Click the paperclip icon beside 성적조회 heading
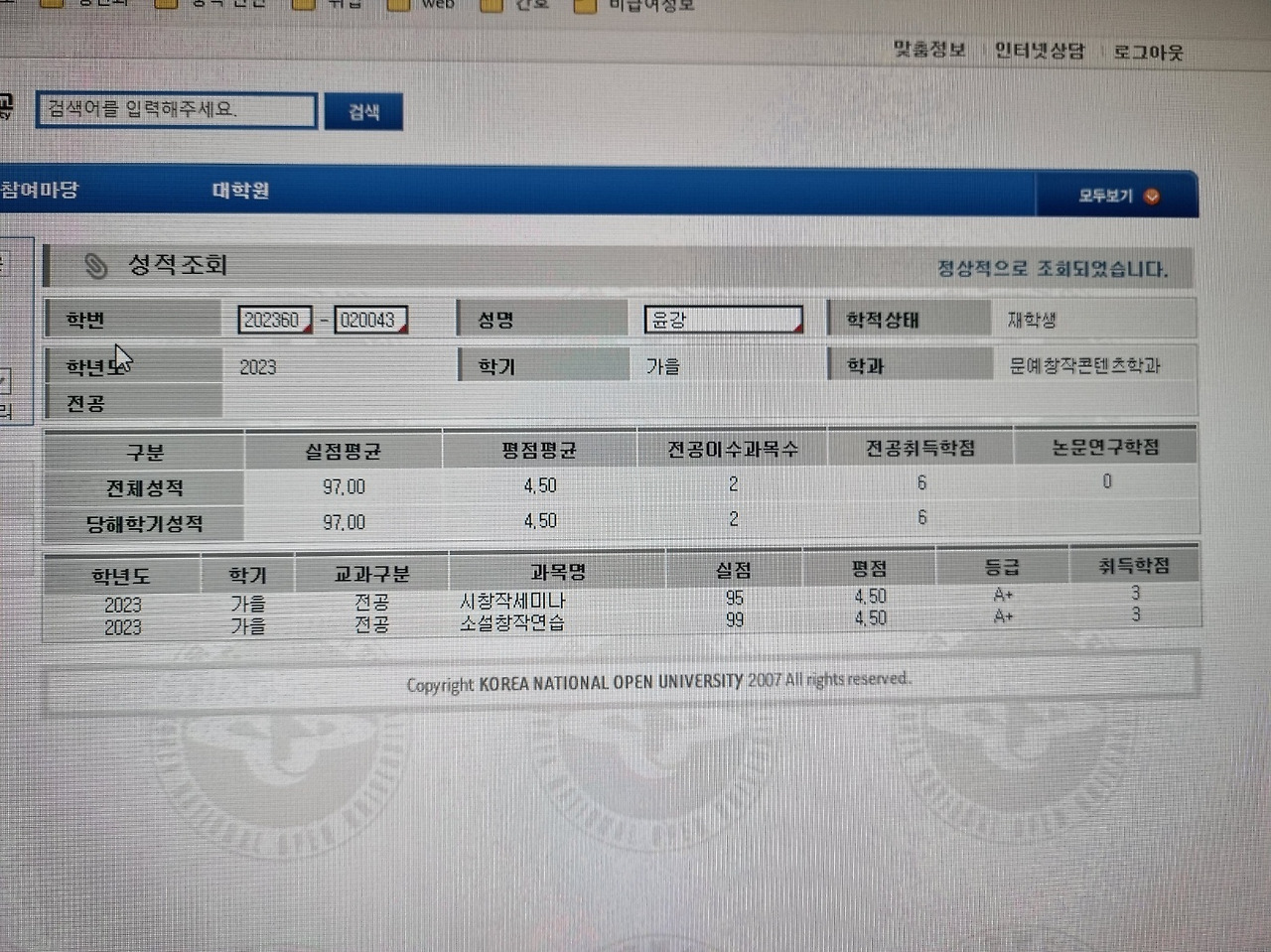The image size is (1271, 952). tap(96, 263)
